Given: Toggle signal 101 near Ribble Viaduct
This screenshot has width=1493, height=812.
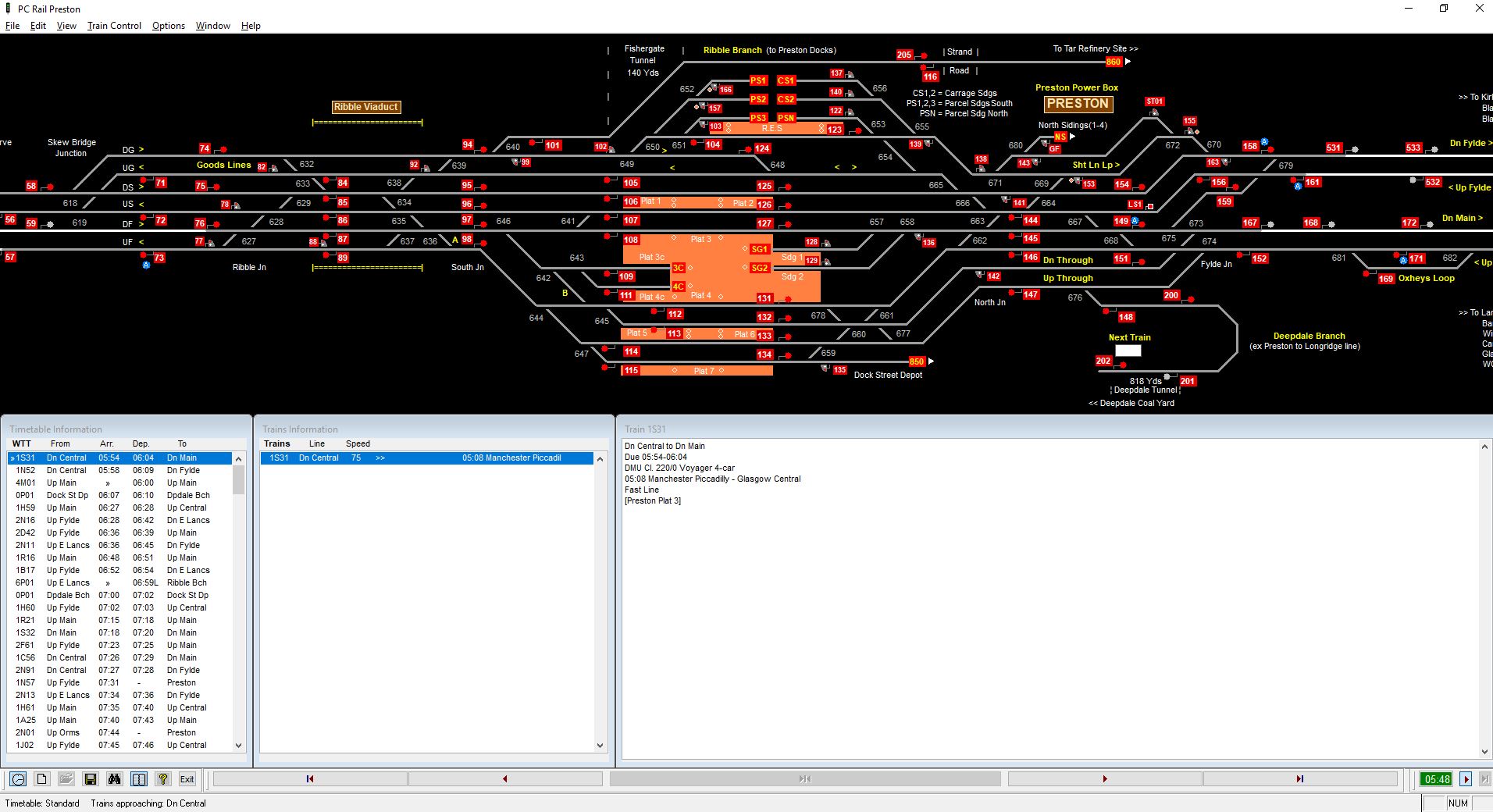Looking at the screenshot, I should 552,145.
